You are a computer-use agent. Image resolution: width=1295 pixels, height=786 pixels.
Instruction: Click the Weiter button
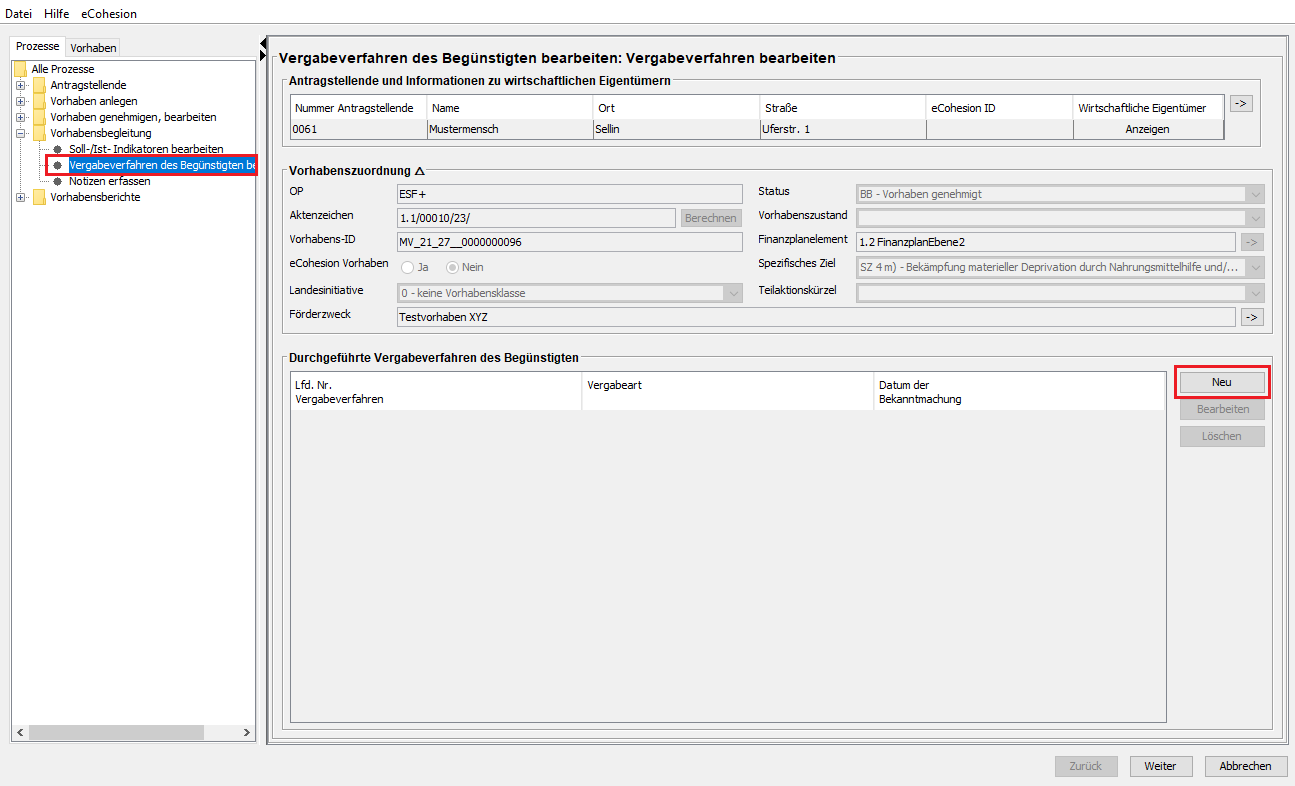tap(1160, 766)
